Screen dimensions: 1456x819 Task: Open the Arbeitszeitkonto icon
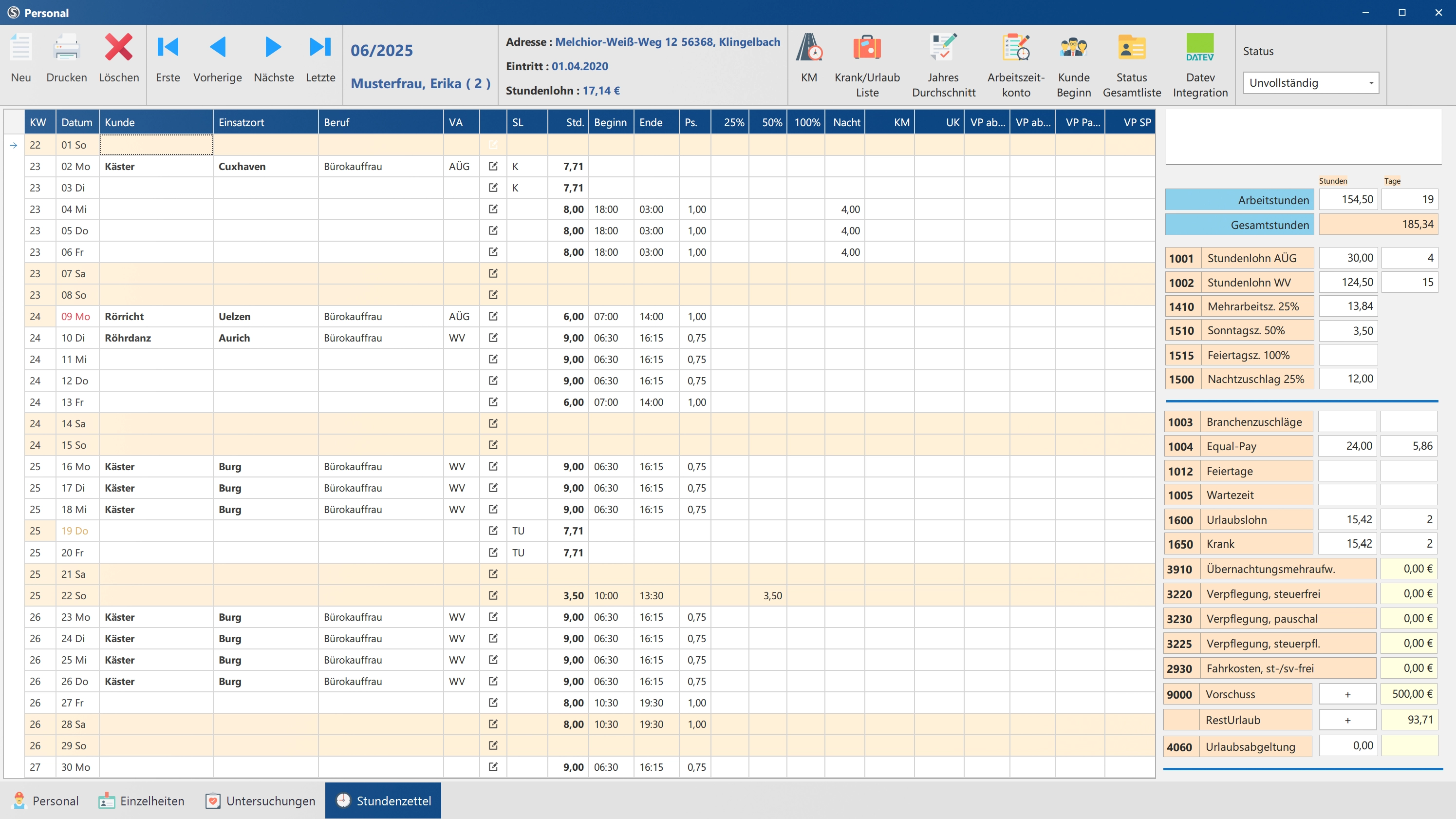[x=1016, y=48]
